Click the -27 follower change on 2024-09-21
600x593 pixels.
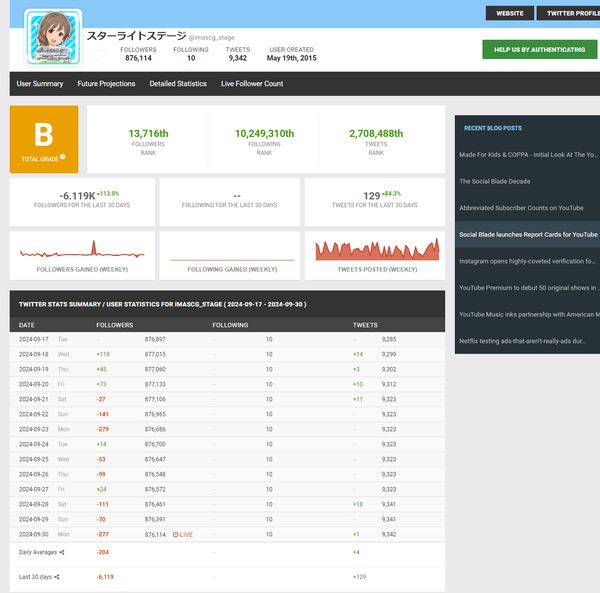(x=101, y=399)
